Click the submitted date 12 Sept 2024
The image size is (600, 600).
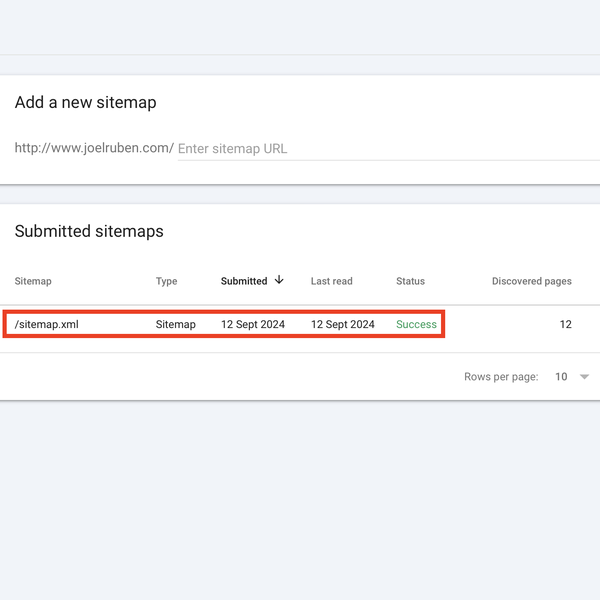(253, 325)
